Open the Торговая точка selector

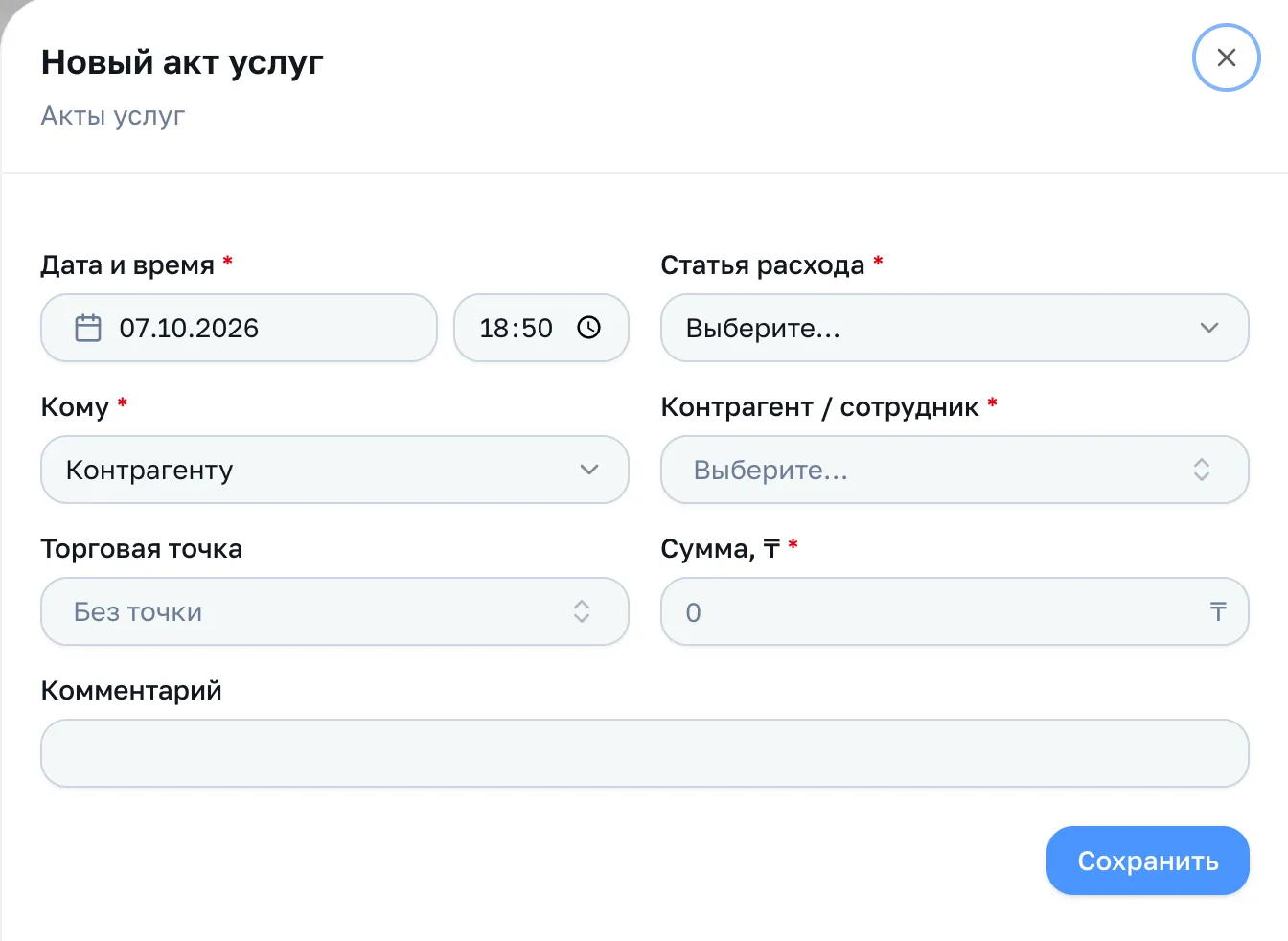click(x=334, y=611)
